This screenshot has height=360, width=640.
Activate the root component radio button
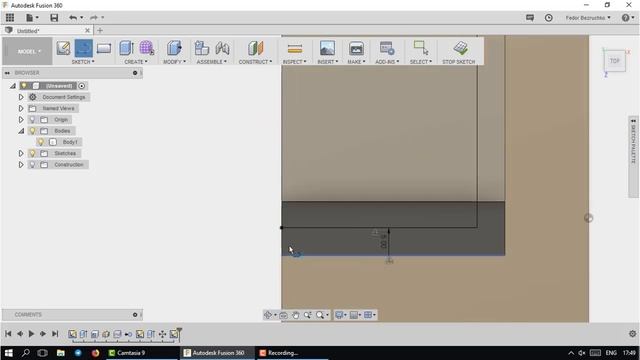82,86
